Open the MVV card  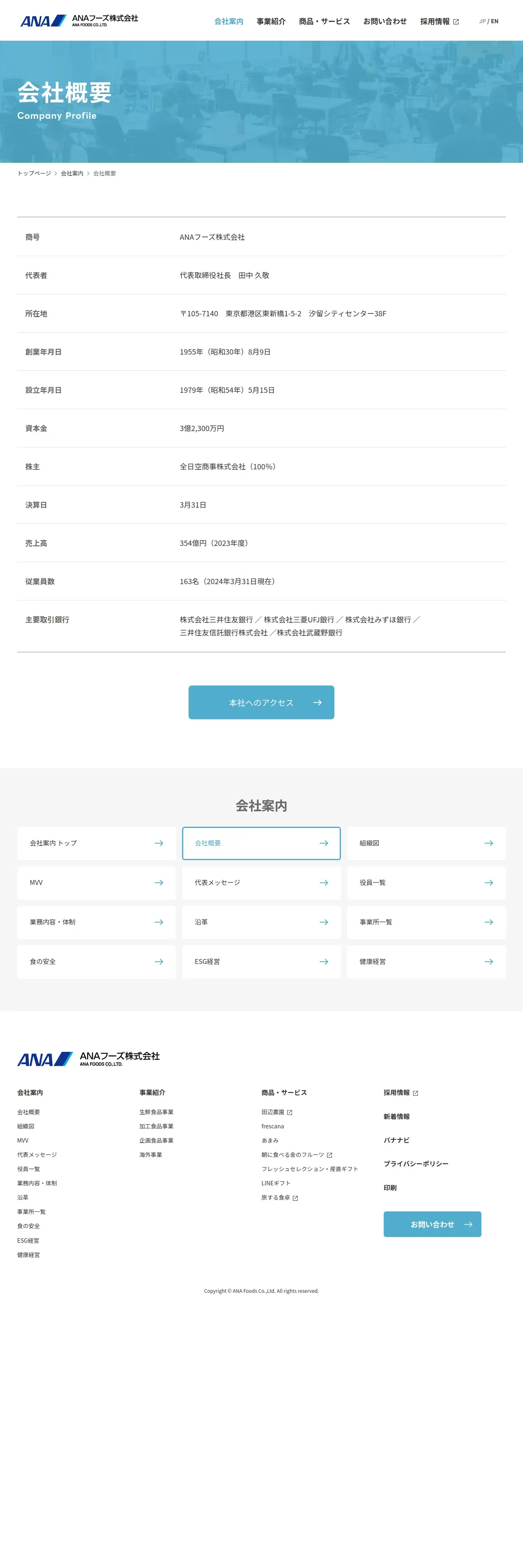tap(96, 883)
